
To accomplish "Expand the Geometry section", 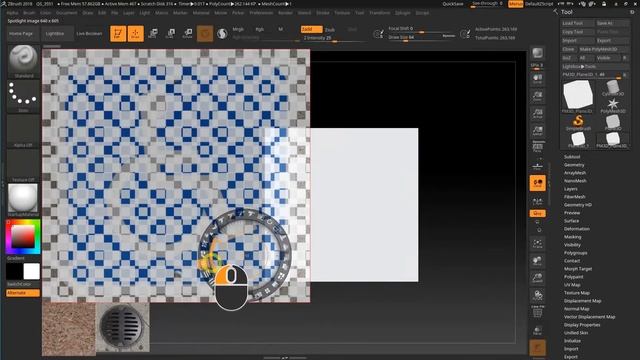I will pos(574,165).
